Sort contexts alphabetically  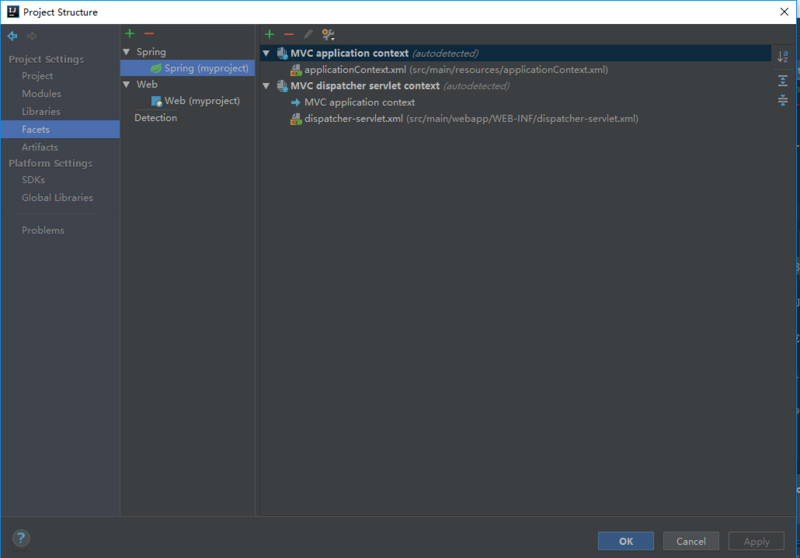pos(783,56)
